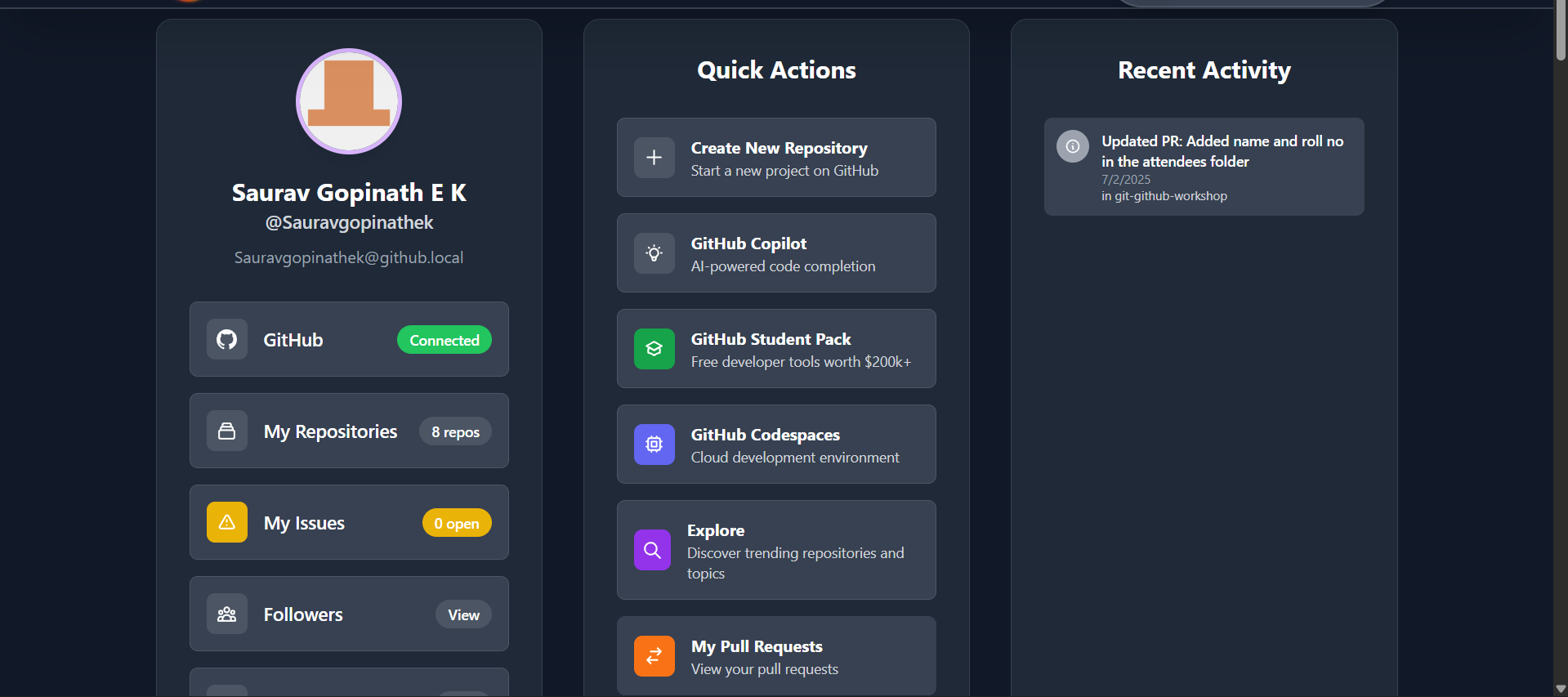Open the Explore action title
The height and width of the screenshot is (697, 1568).
coord(716,530)
